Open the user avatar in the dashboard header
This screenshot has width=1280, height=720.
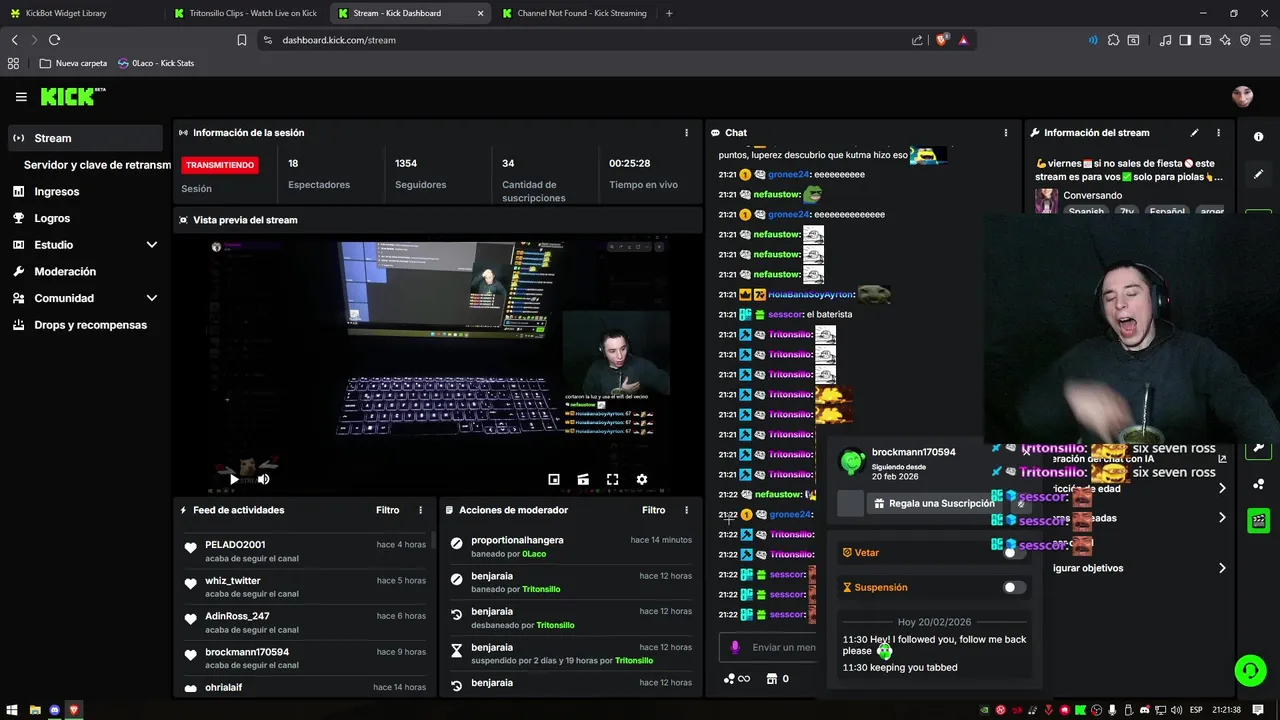pyautogui.click(x=1242, y=97)
